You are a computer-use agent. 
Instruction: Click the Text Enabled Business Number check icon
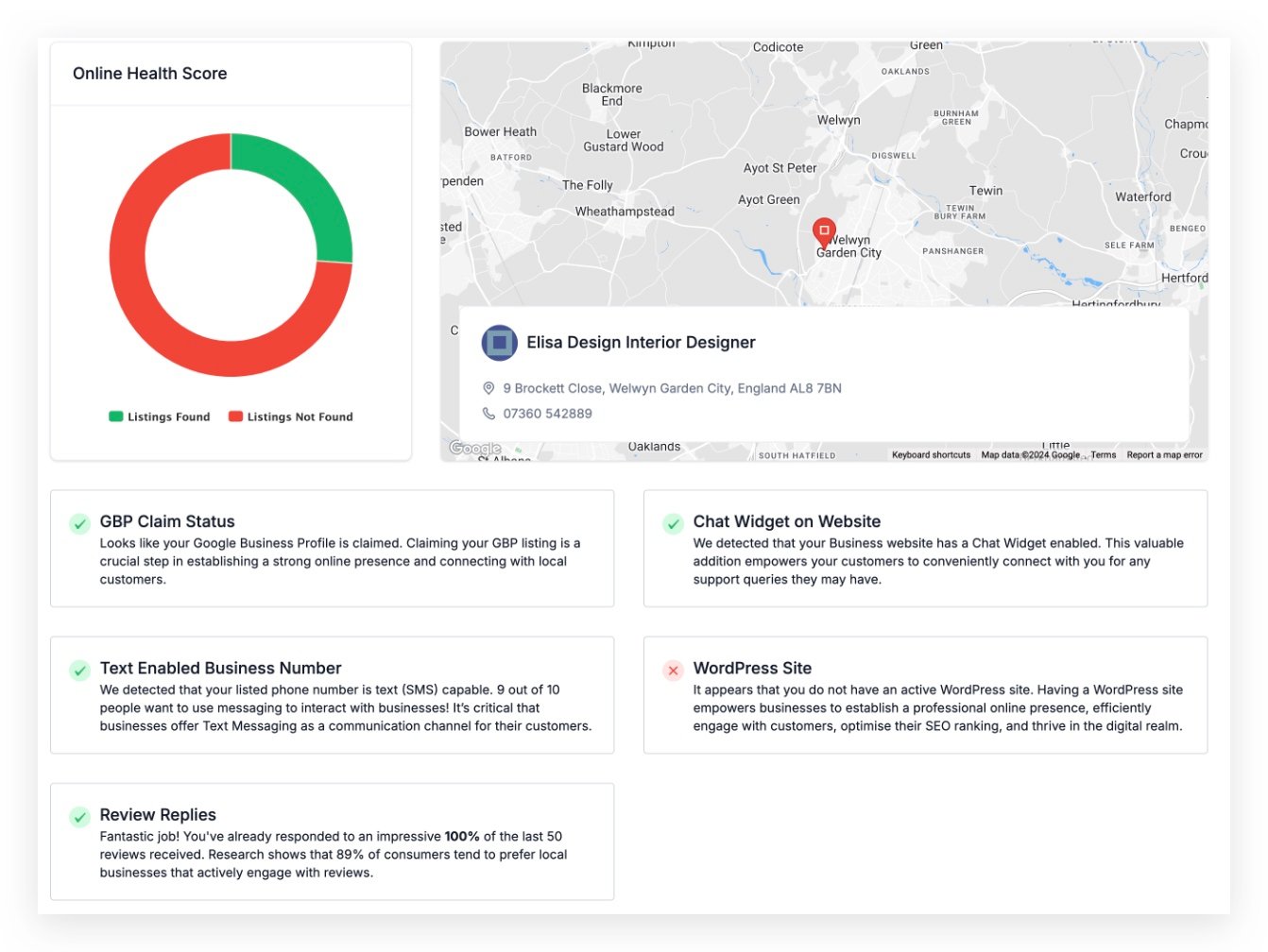tap(80, 671)
